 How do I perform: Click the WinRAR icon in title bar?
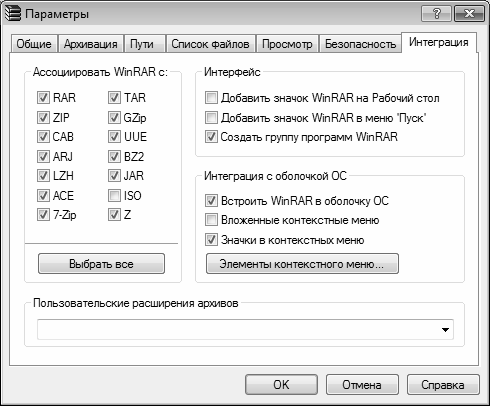pos(13,14)
